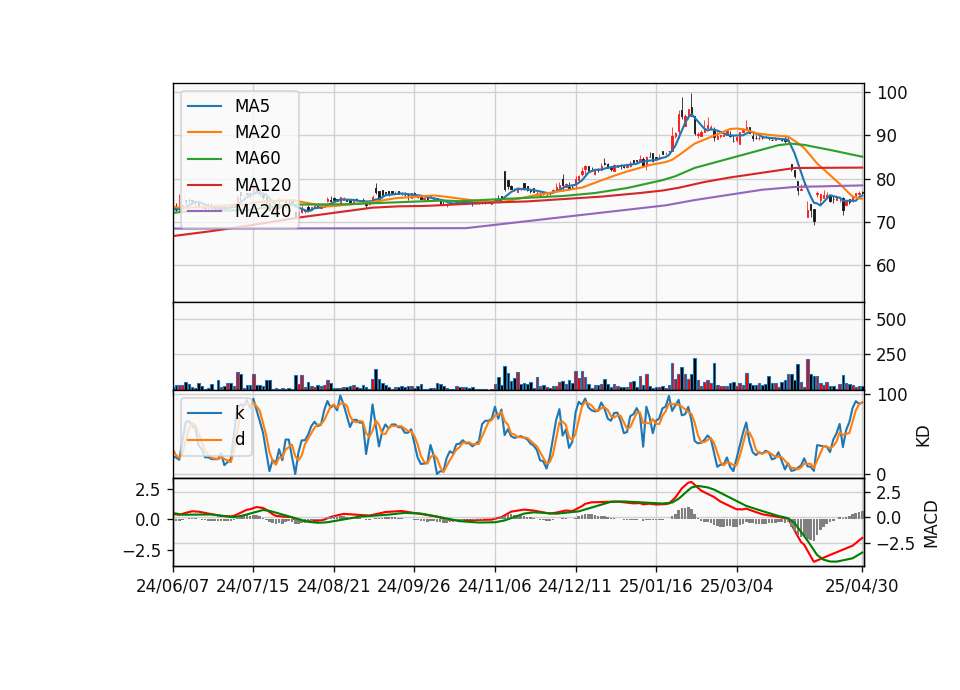Click the 25/04/30 date tick label
The image size is (960, 690).
pyautogui.click(x=862, y=586)
